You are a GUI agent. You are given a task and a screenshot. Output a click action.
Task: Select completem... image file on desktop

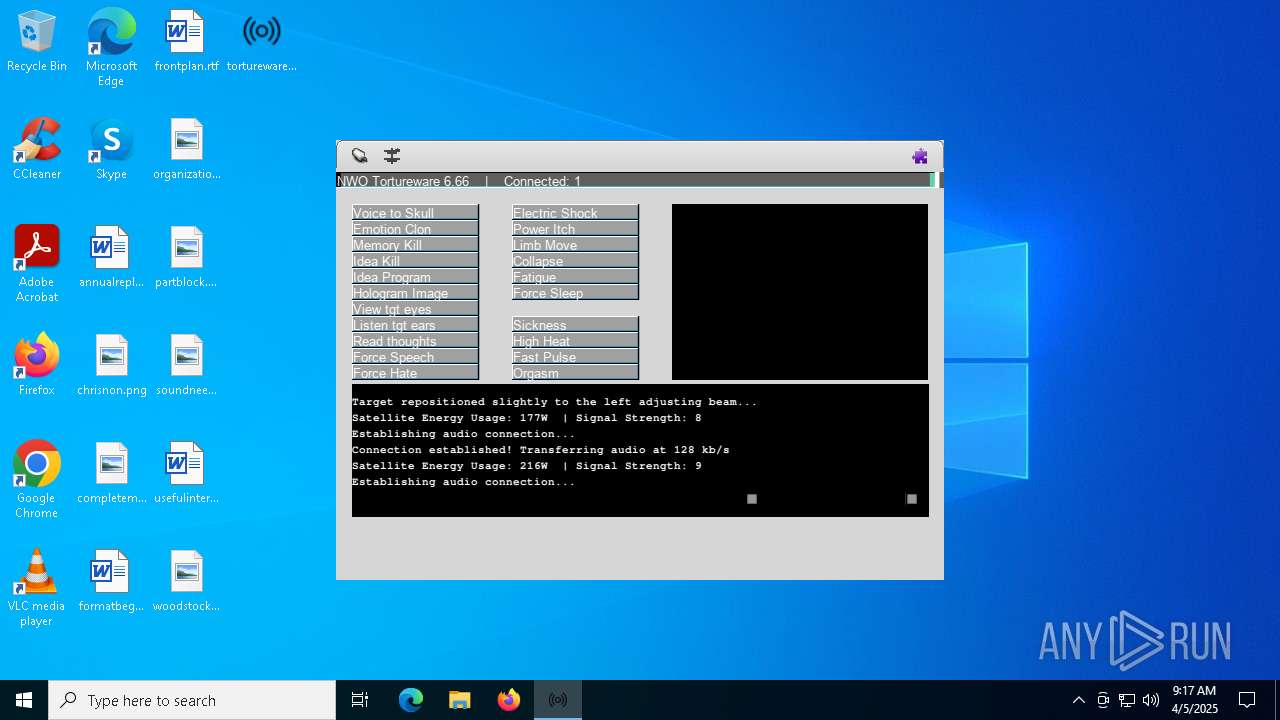click(111, 474)
